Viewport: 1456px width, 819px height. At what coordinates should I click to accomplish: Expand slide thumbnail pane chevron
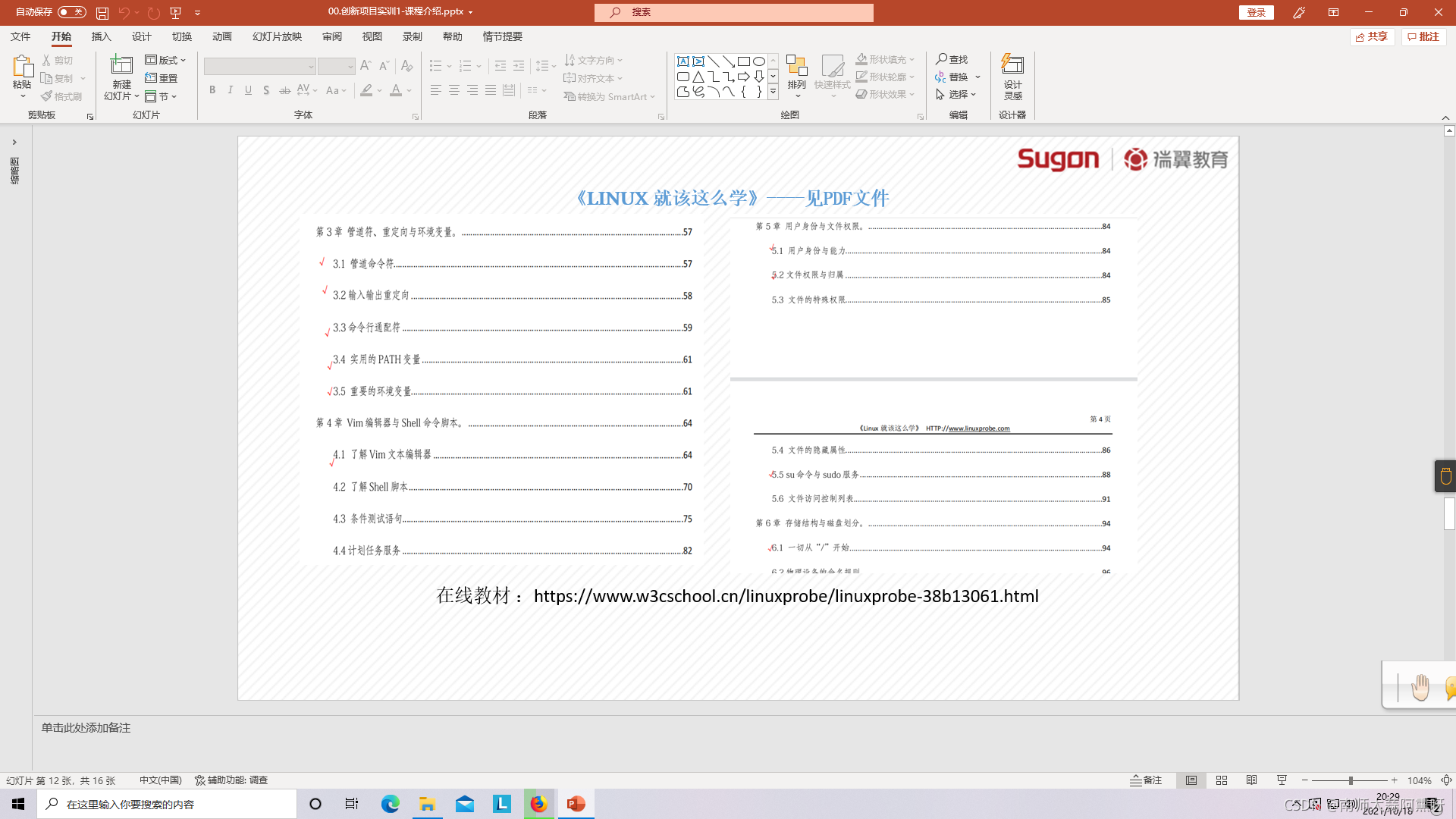click(14, 142)
